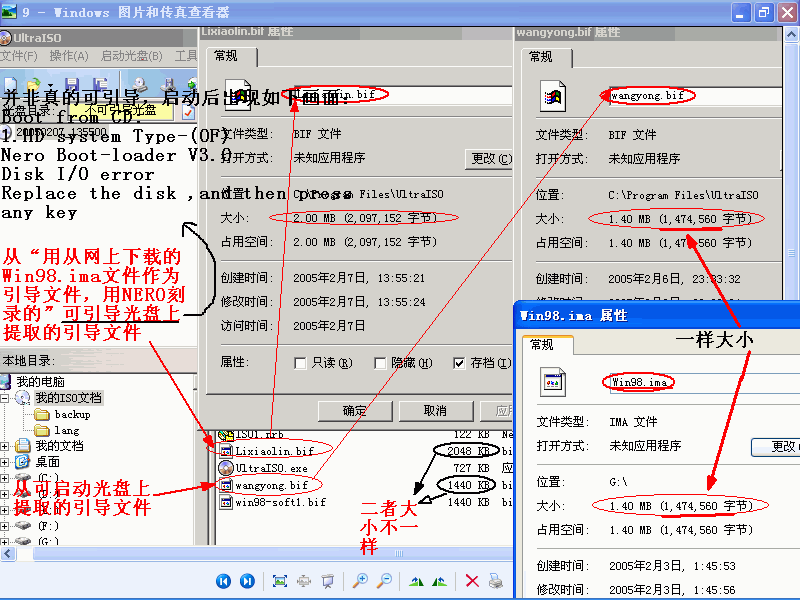The height and width of the screenshot is (600, 800).
Task: Select the lang folder label
Action: point(67,430)
